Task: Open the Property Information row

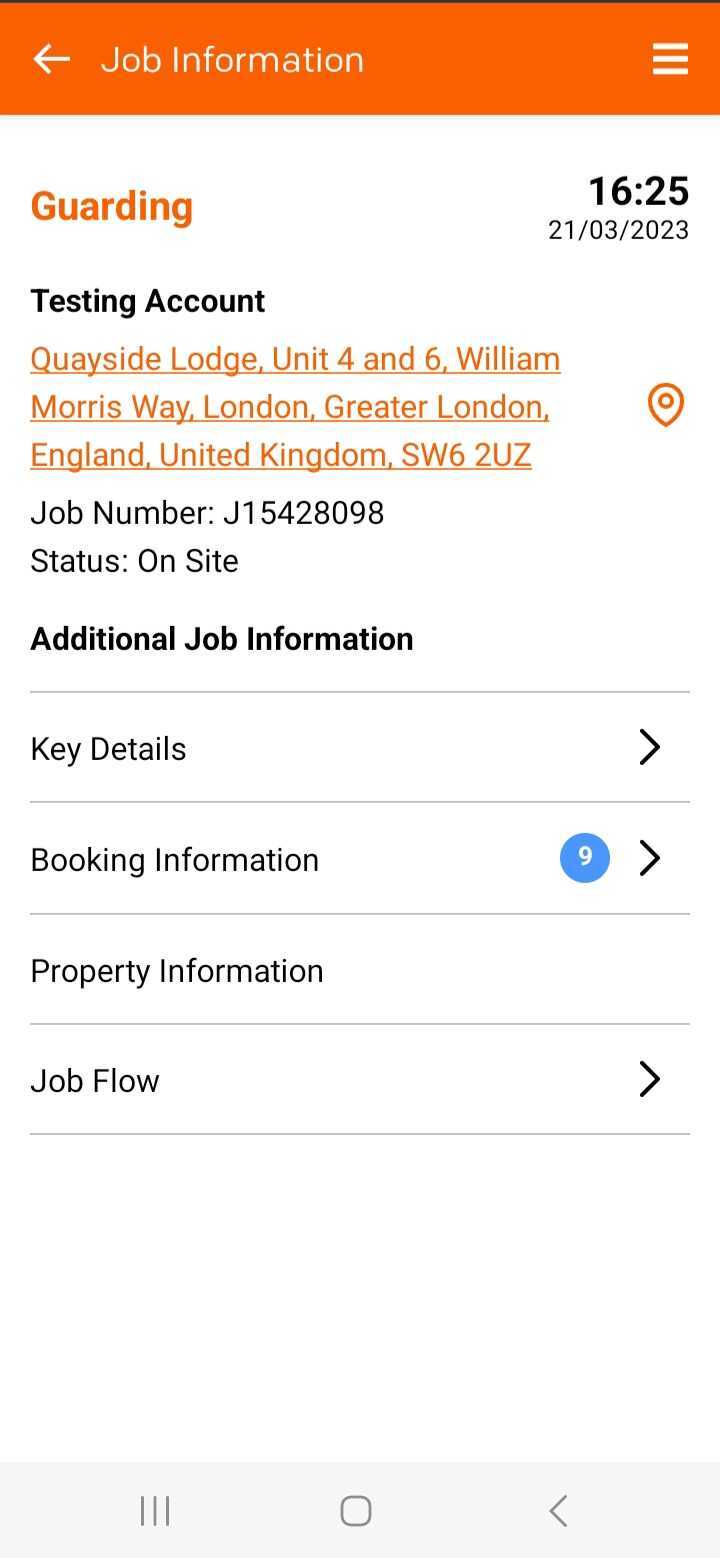Action: (360, 969)
